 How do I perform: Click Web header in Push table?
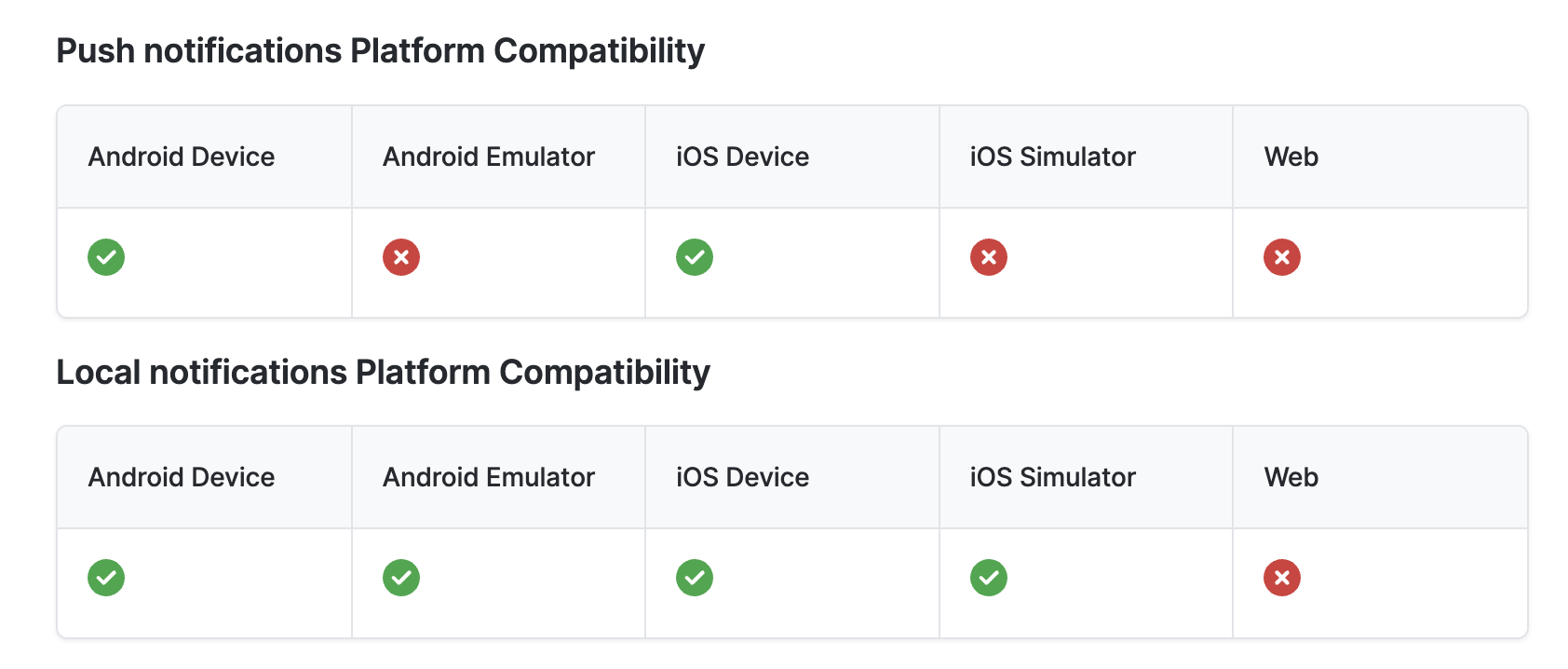click(1291, 157)
